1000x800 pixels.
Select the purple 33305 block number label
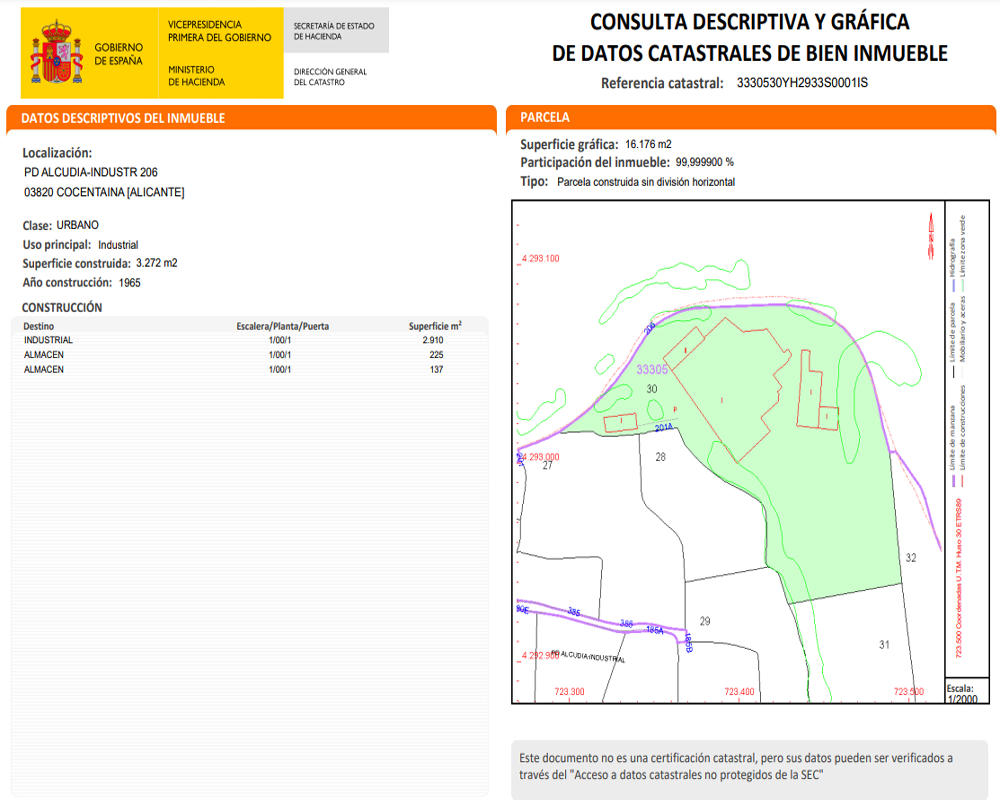click(x=651, y=370)
